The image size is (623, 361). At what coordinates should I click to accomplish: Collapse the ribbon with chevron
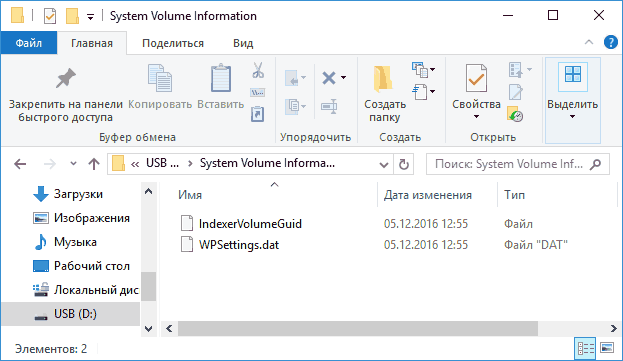[589, 42]
